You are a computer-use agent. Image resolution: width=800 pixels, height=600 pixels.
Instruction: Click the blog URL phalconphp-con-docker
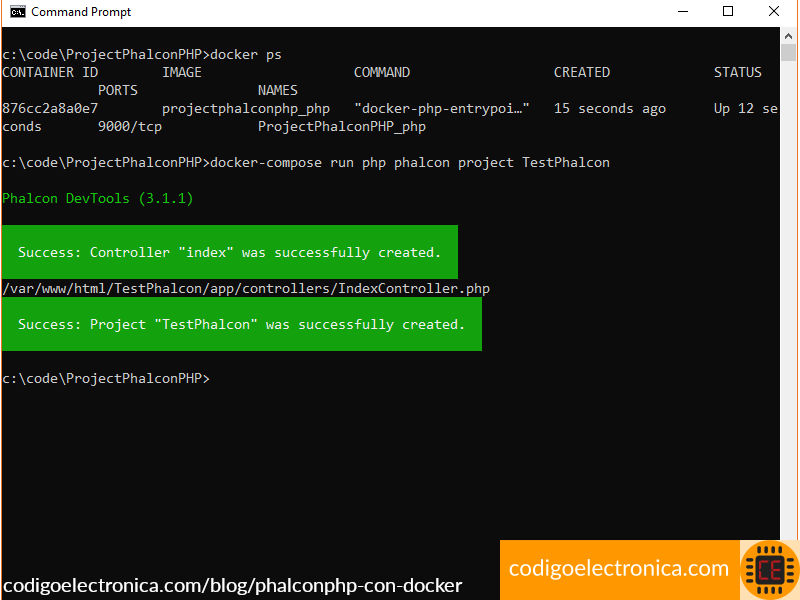[233, 586]
